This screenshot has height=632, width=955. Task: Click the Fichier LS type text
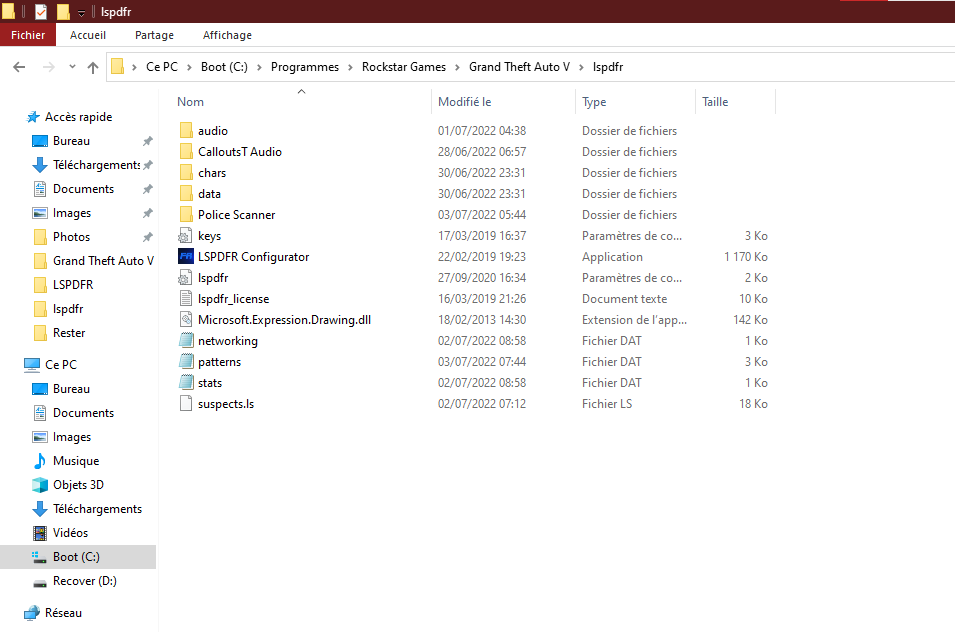click(607, 404)
